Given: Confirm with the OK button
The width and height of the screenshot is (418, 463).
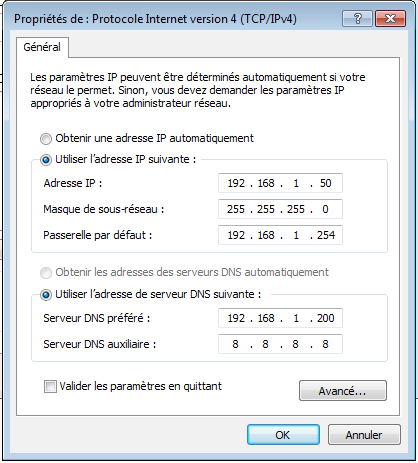Looking at the screenshot, I should (283, 435).
